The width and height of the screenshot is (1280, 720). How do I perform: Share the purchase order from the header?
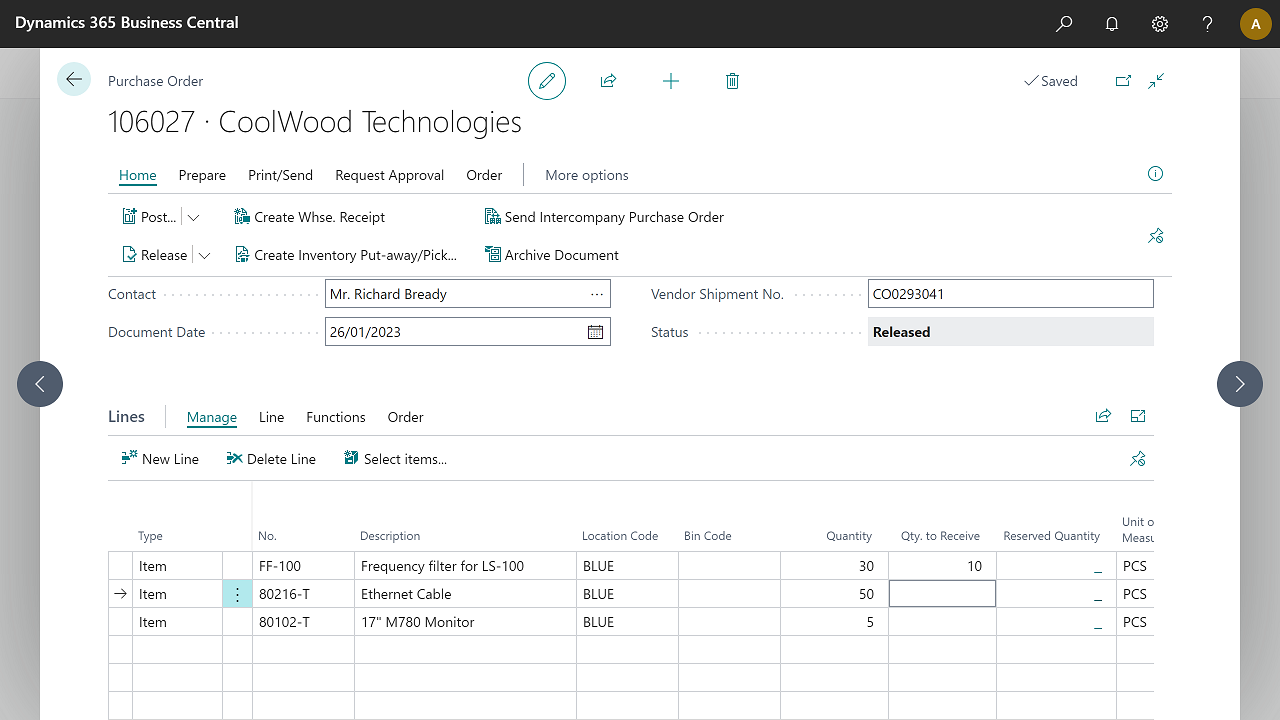point(608,81)
